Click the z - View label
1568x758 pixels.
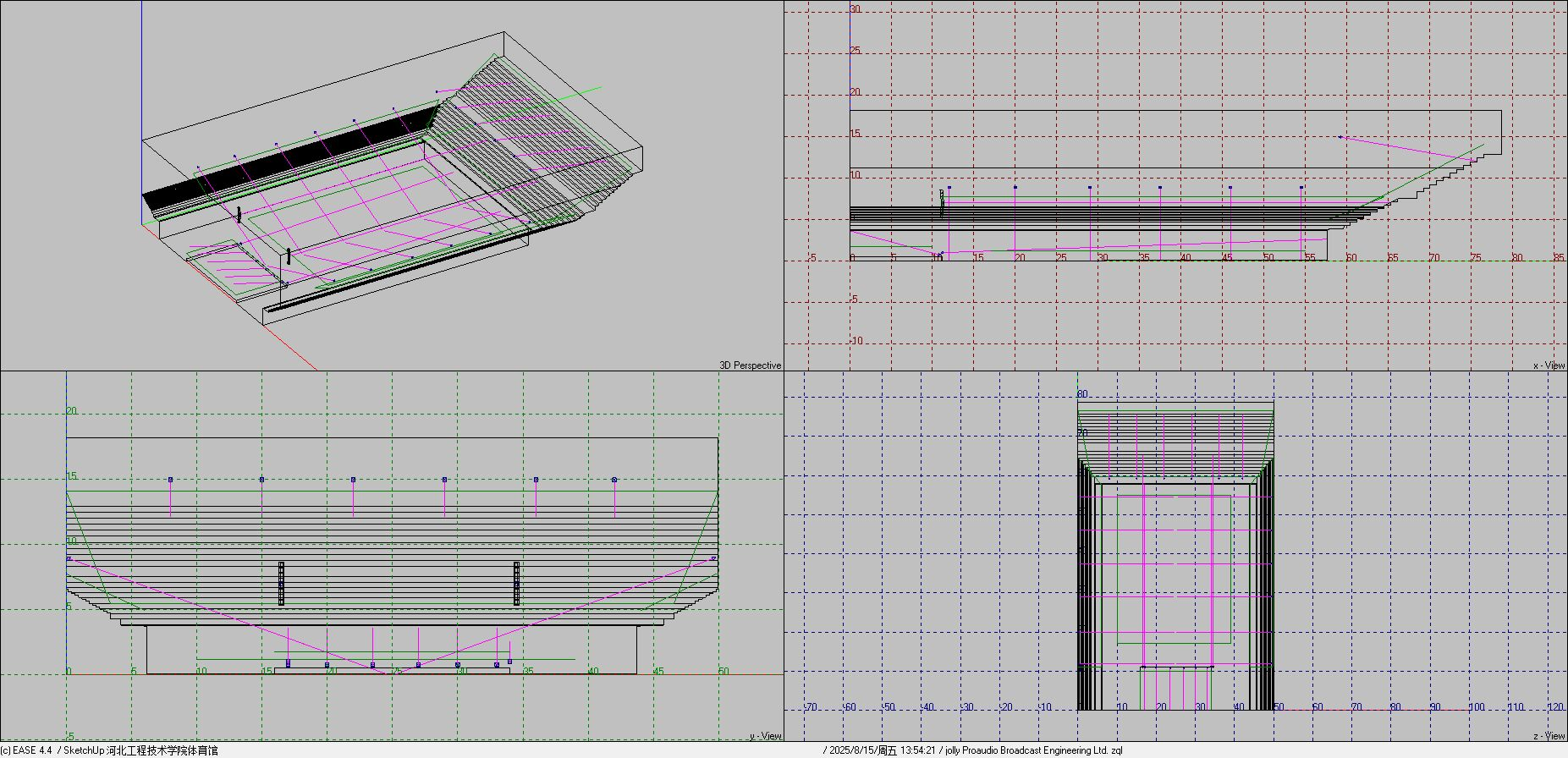(x=1549, y=736)
